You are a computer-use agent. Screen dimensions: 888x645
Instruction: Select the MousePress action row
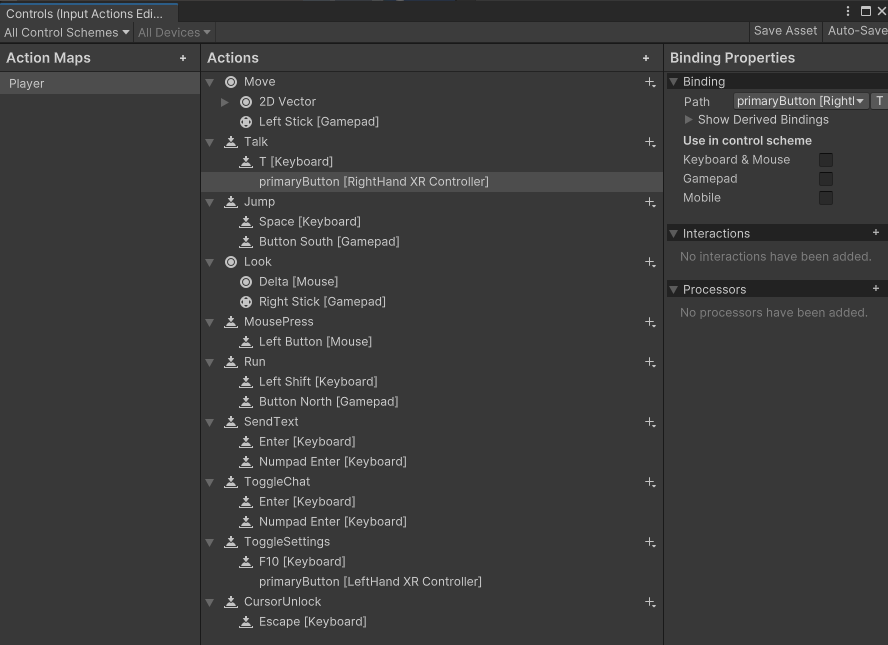tap(432, 322)
